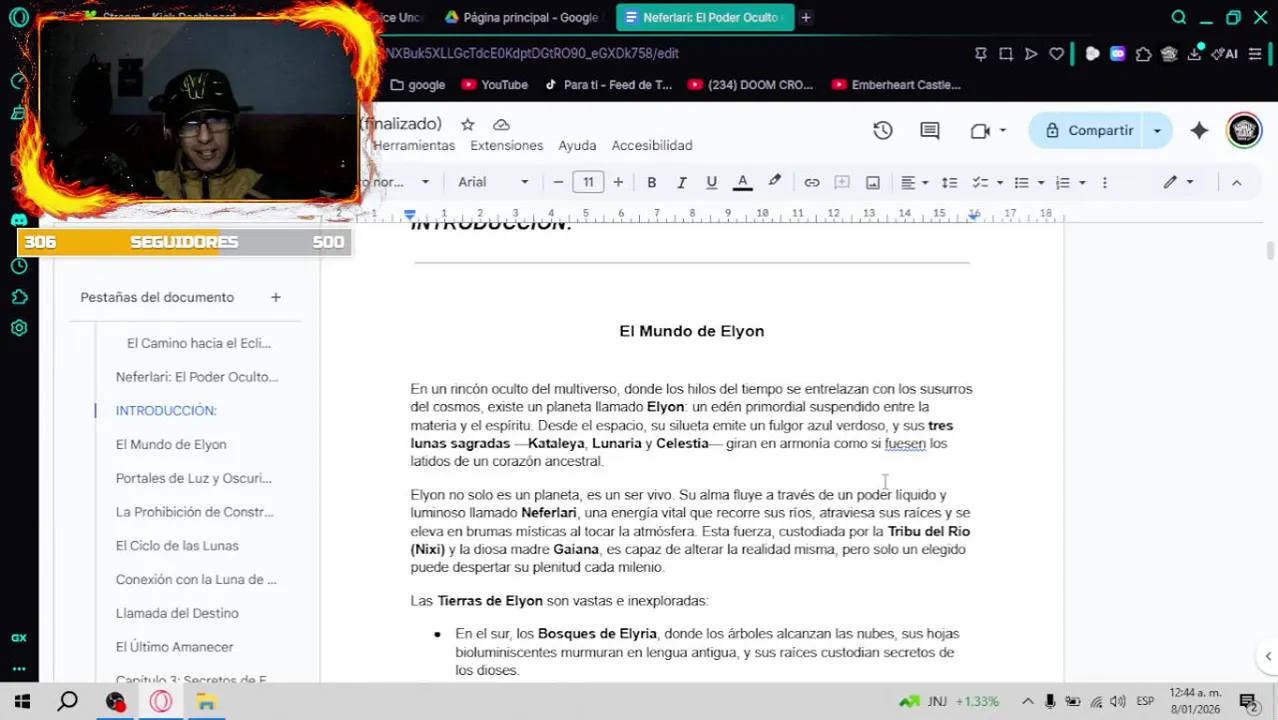Open the Herramientas menu
The height and width of the screenshot is (720, 1278).
(413, 145)
